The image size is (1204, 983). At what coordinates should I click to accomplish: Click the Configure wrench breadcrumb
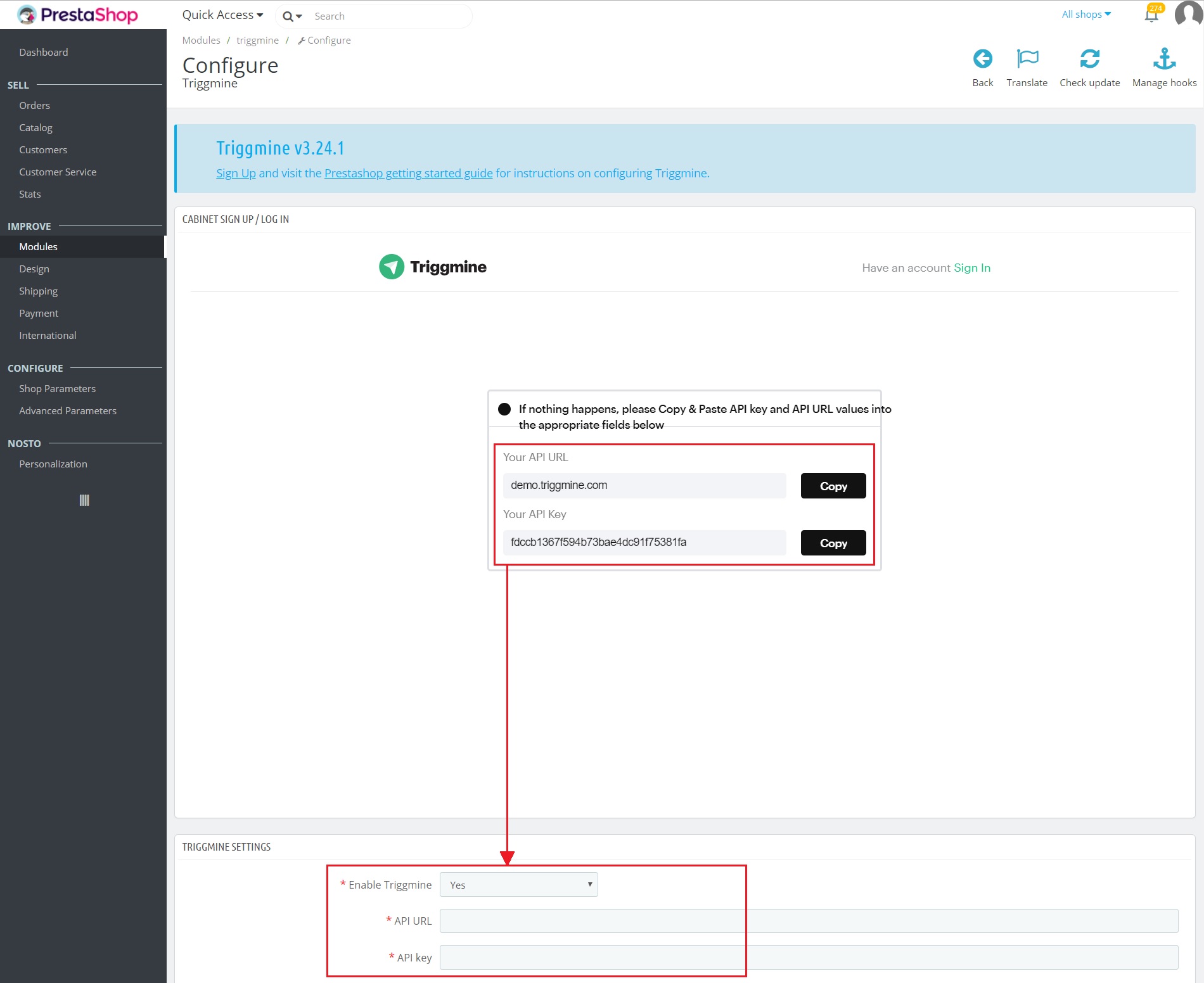coord(324,40)
